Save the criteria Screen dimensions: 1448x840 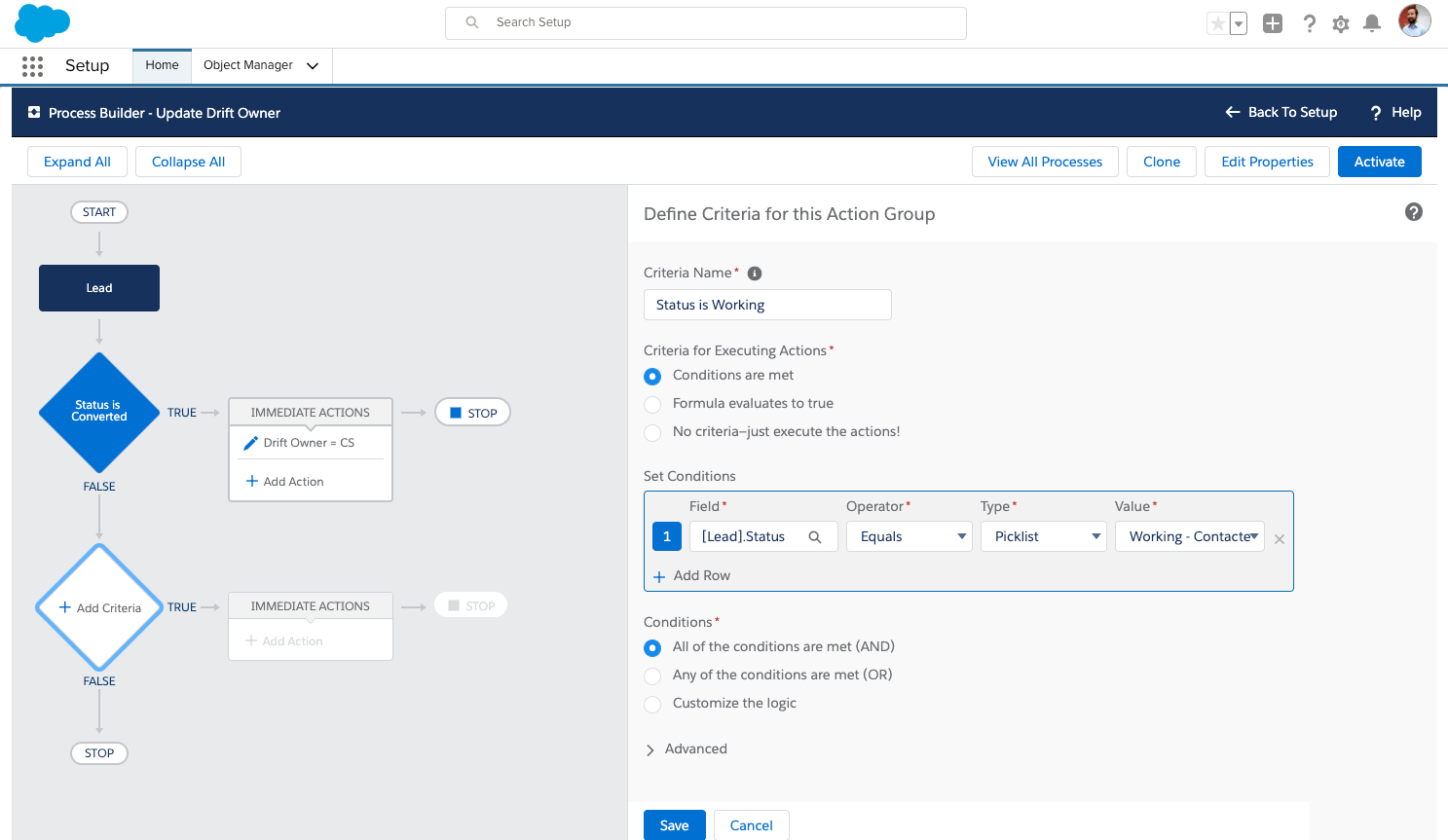click(674, 825)
